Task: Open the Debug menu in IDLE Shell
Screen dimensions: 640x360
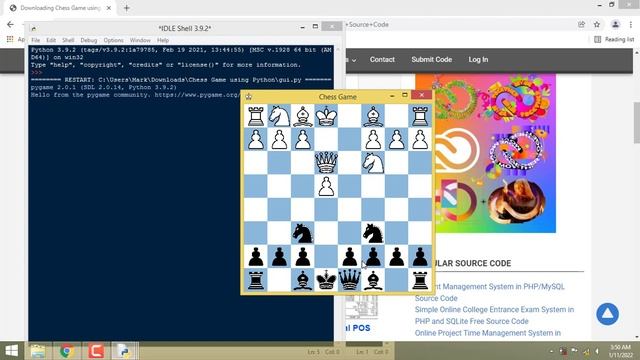Action: tap(89, 40)
